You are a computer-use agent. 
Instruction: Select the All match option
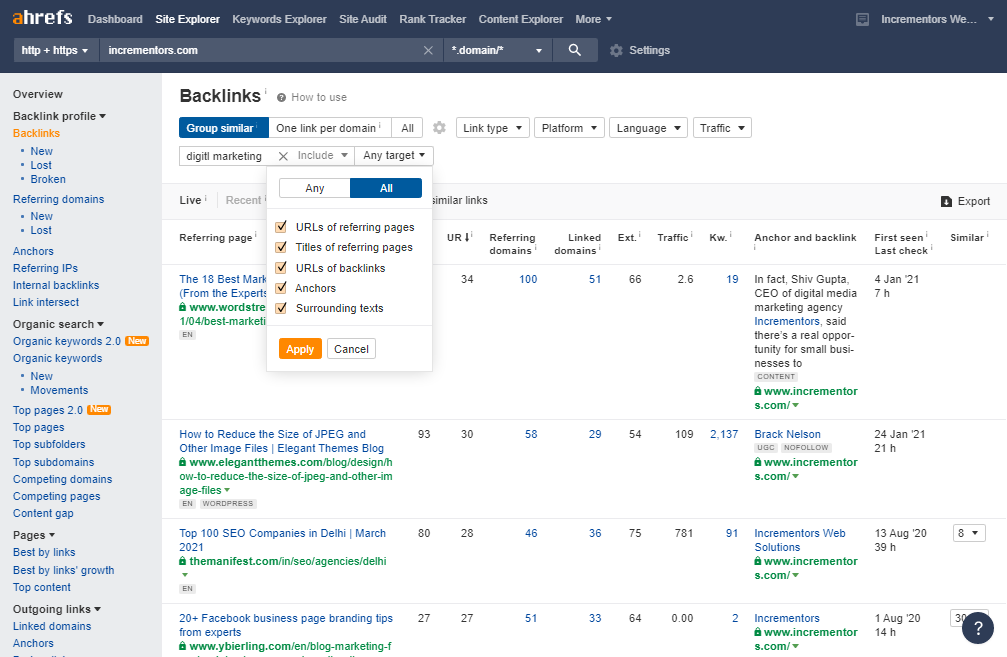coord(386,188)
